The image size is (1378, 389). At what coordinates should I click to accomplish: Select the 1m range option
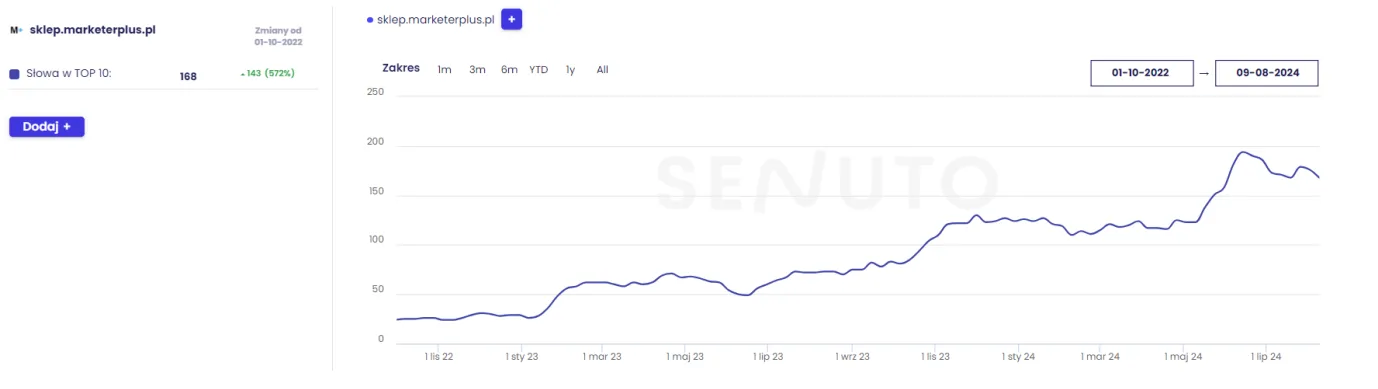(444, 70)
